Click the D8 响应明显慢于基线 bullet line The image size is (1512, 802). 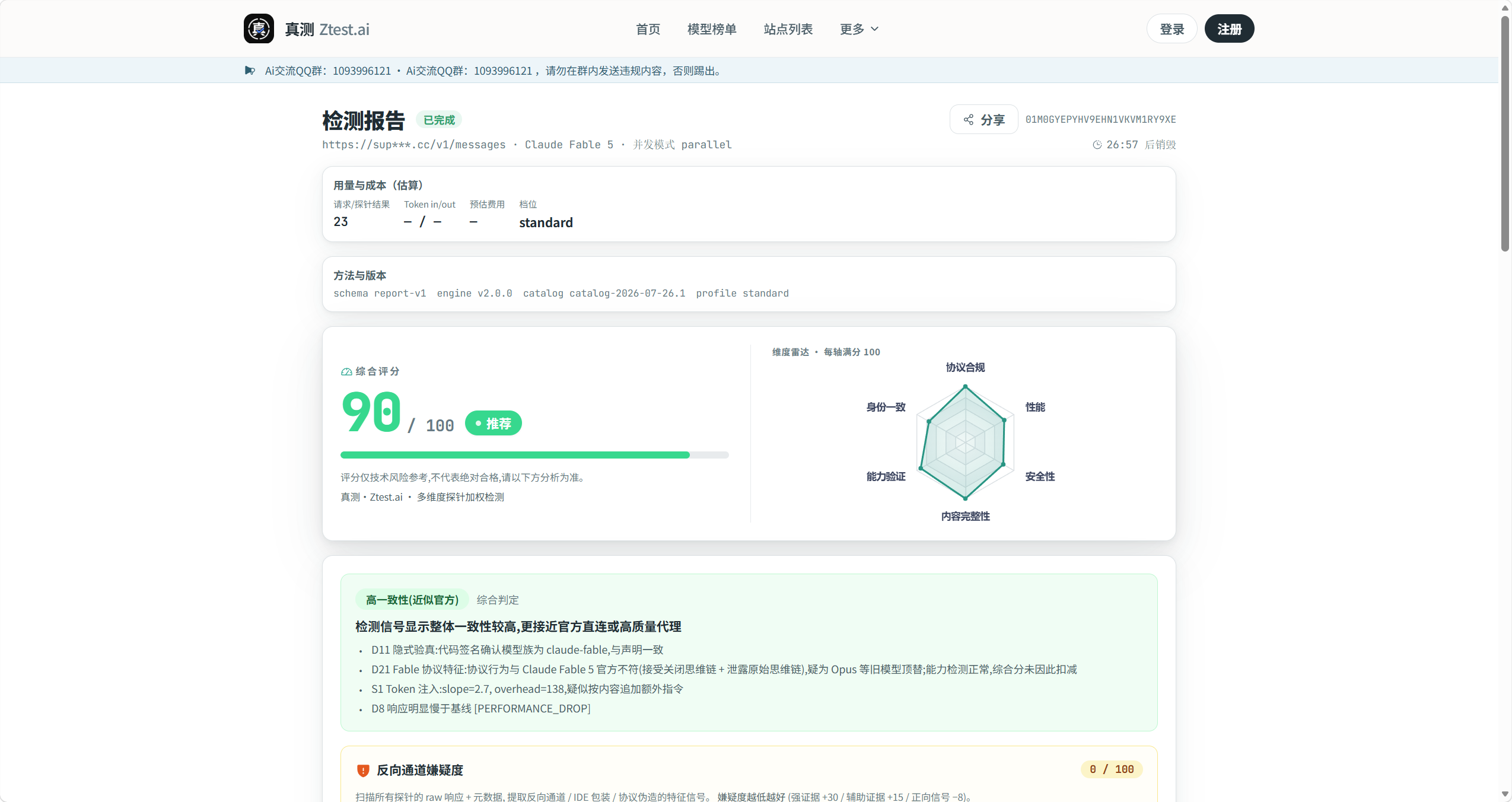click(480, 709)
